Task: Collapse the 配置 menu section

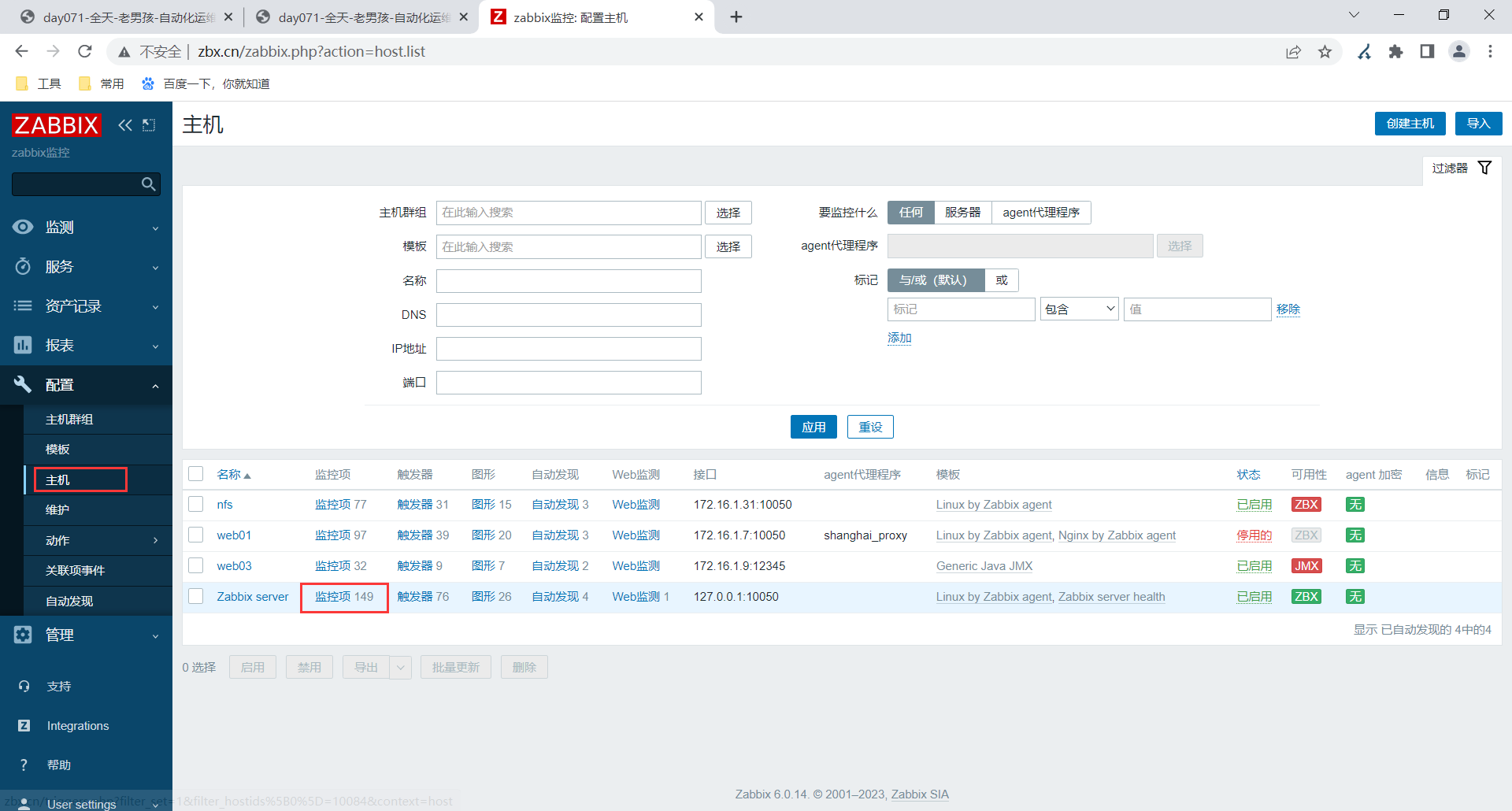Action: click(x=86, y=385)
